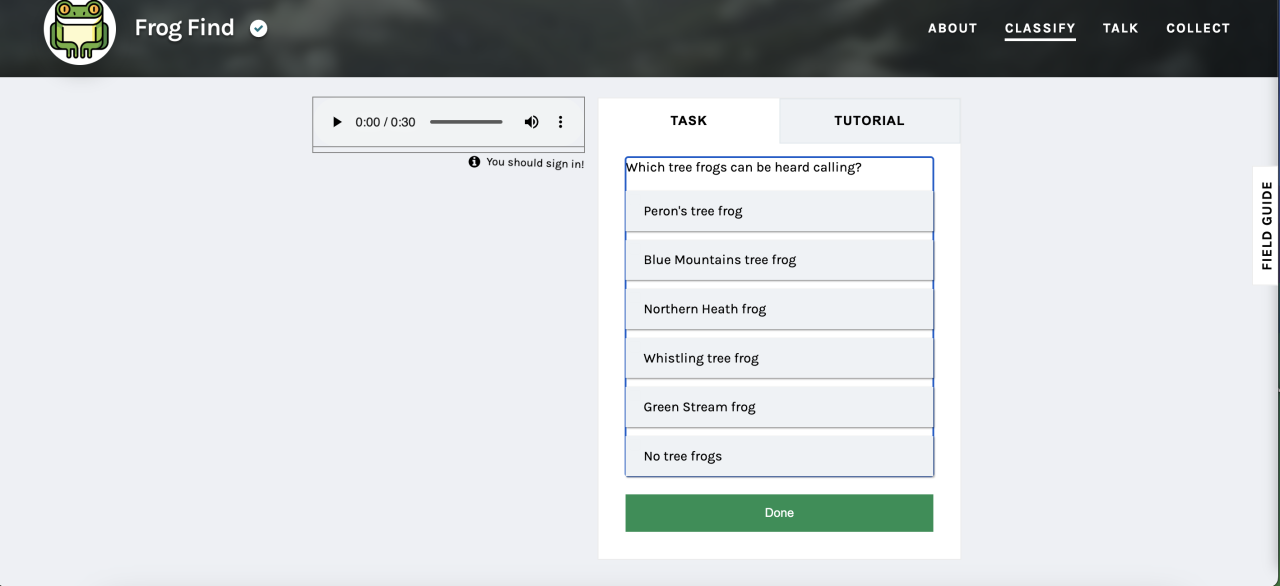This screenshot has width=1280, height=586.
Task: Mute the audio player volume
Action: coord(531,122)
